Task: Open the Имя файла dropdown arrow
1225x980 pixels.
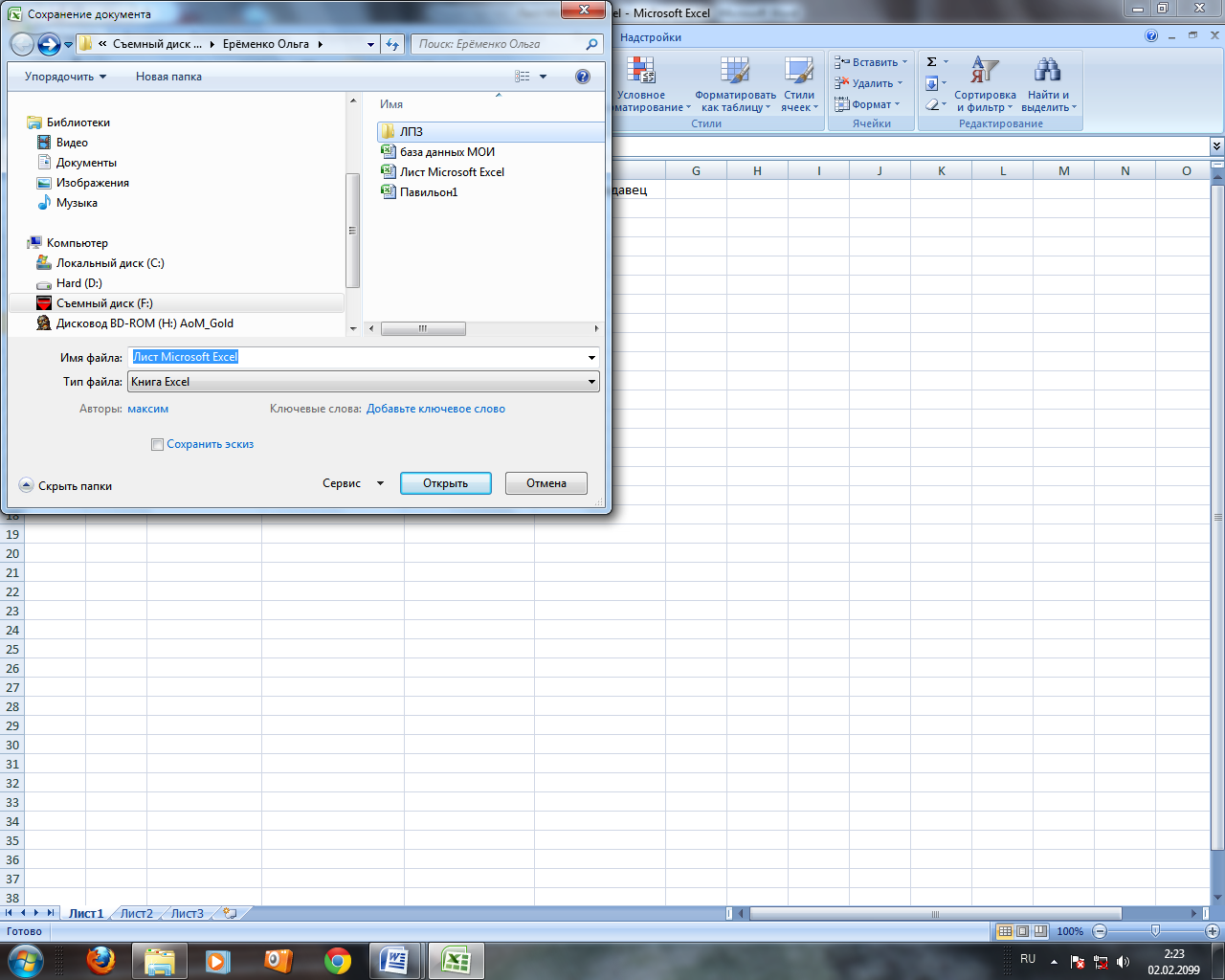Action: click(x=591, y=357)
